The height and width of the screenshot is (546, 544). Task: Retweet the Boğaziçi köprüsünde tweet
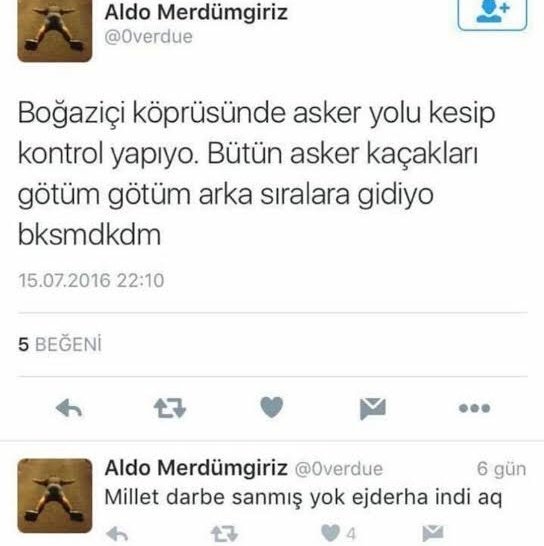170,408
